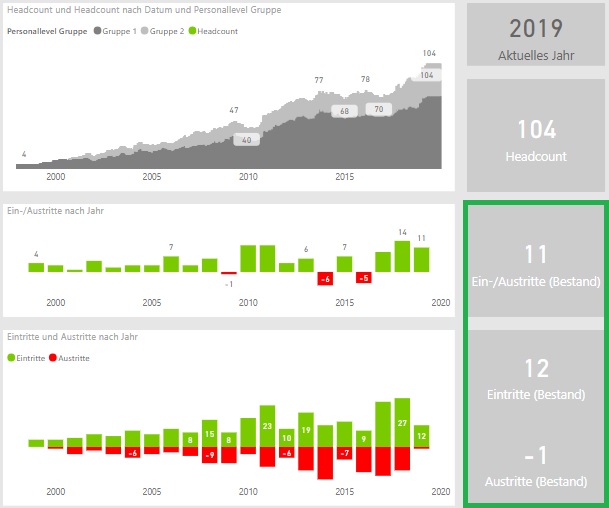Click the -1 Austritte (Bestand) value
The height and width of the screenshot is (508, 609).
pyautogui.click(x=534, y=455)
